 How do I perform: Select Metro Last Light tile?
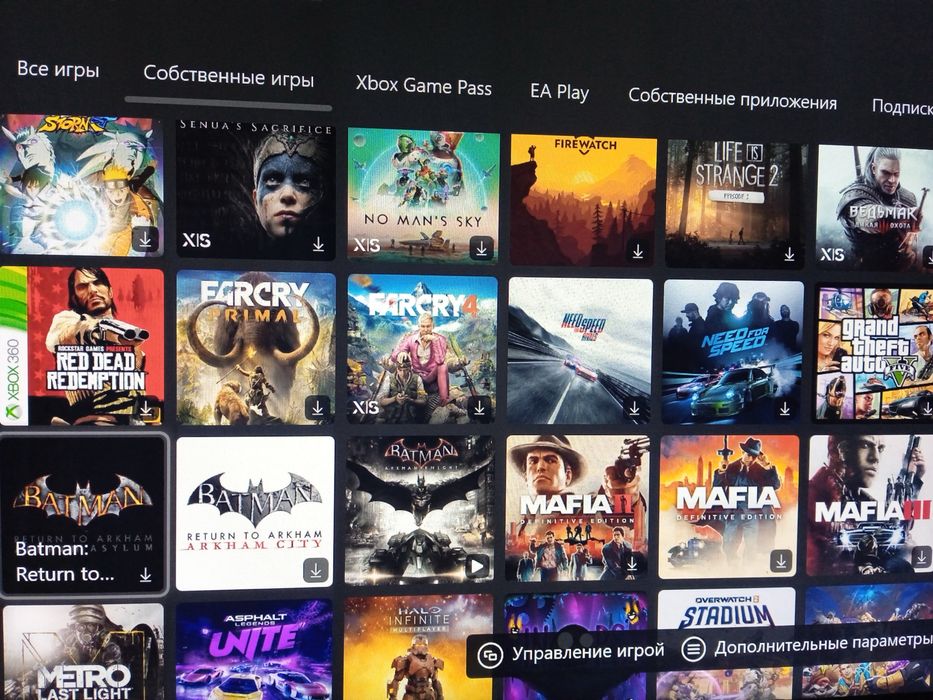pyautogui.click(x=83, y=652)
